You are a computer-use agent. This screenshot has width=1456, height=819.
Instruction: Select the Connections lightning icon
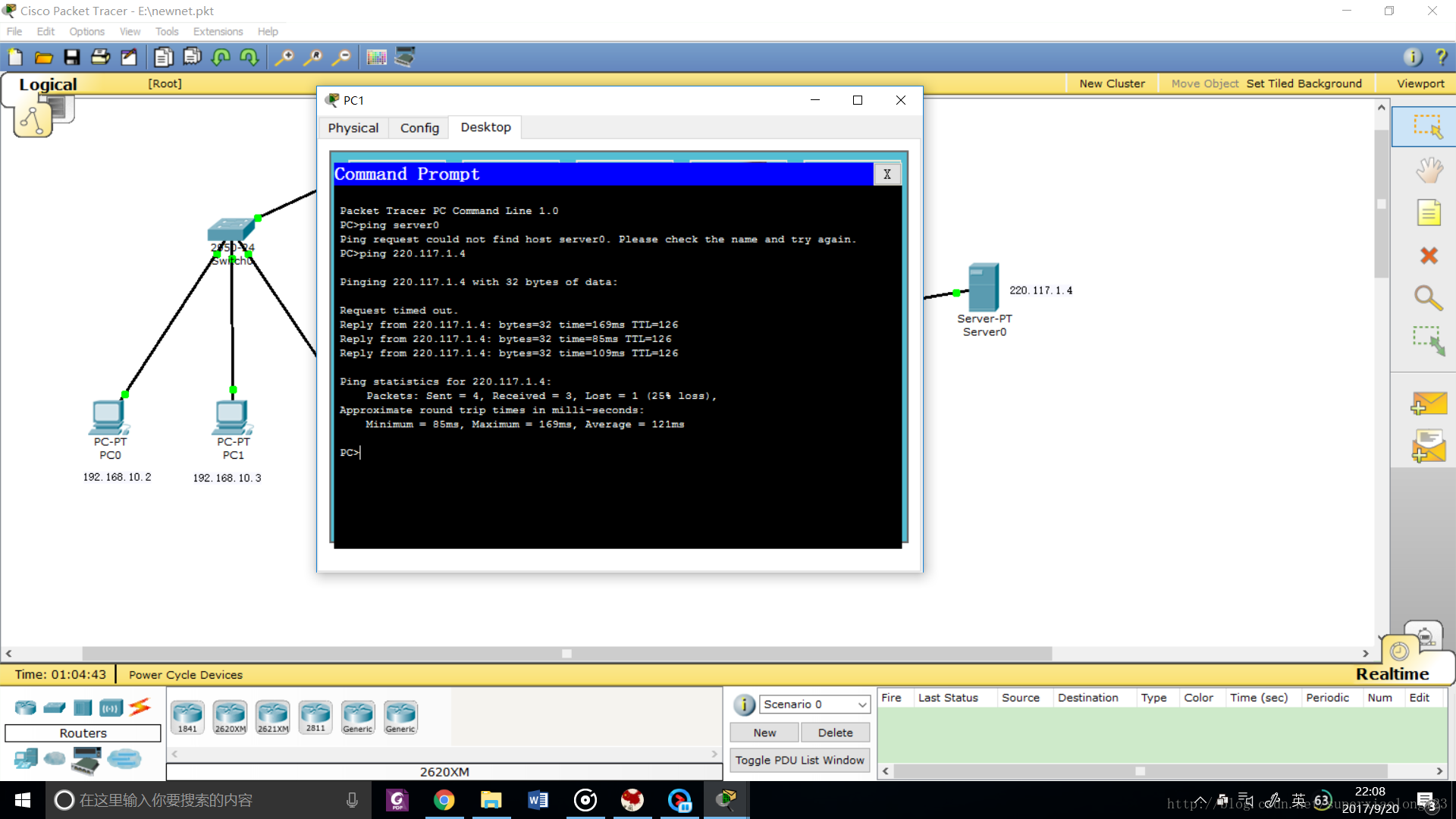click(x=140, y=707)
